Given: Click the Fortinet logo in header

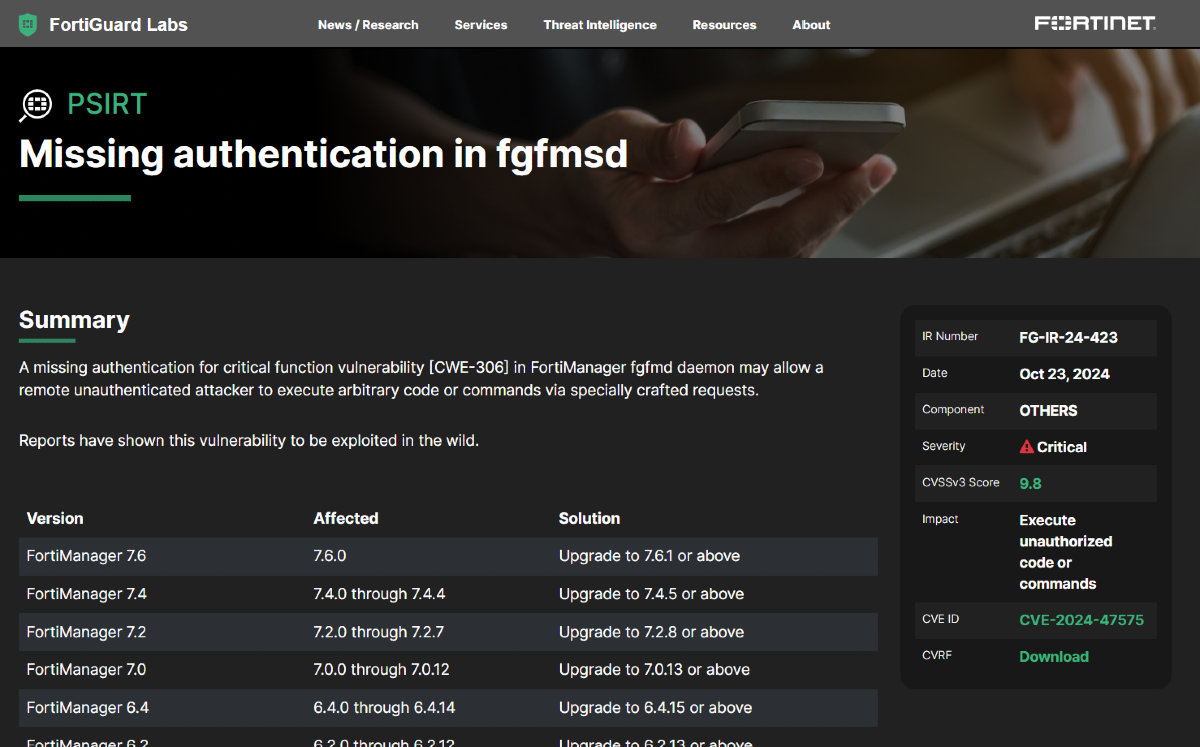Looking at the screenshot, I should coord(1095,23).
